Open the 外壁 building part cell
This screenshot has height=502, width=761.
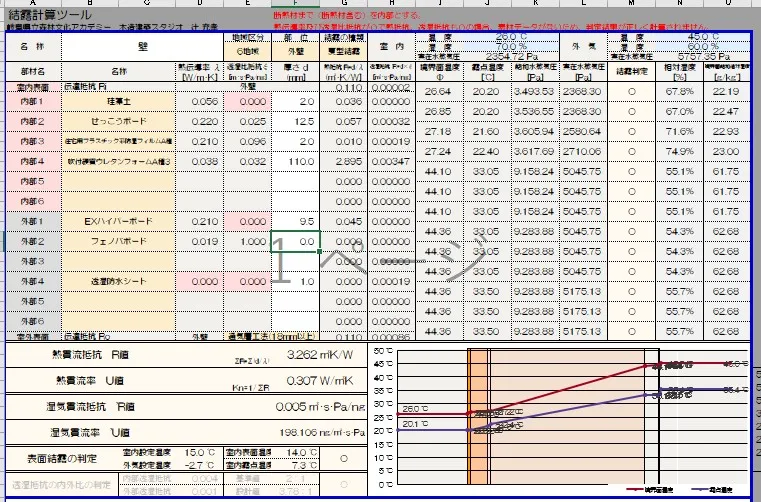pyautogui.click(x=295, y=49)
